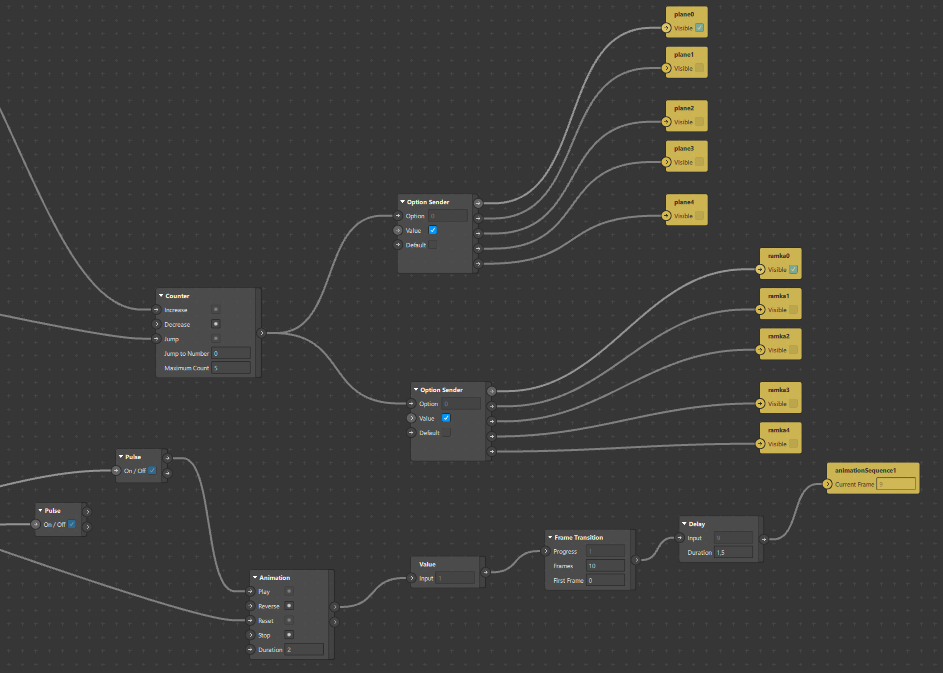Click the Play input port on Animation node
The image size is (943, 673).
[x=254, y=592]
